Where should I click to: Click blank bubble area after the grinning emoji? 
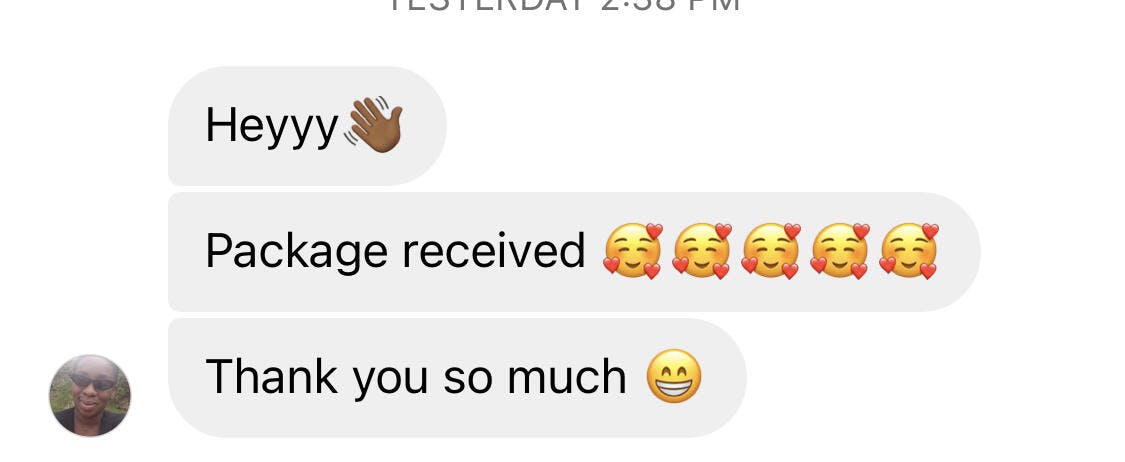tap(722, 377)
